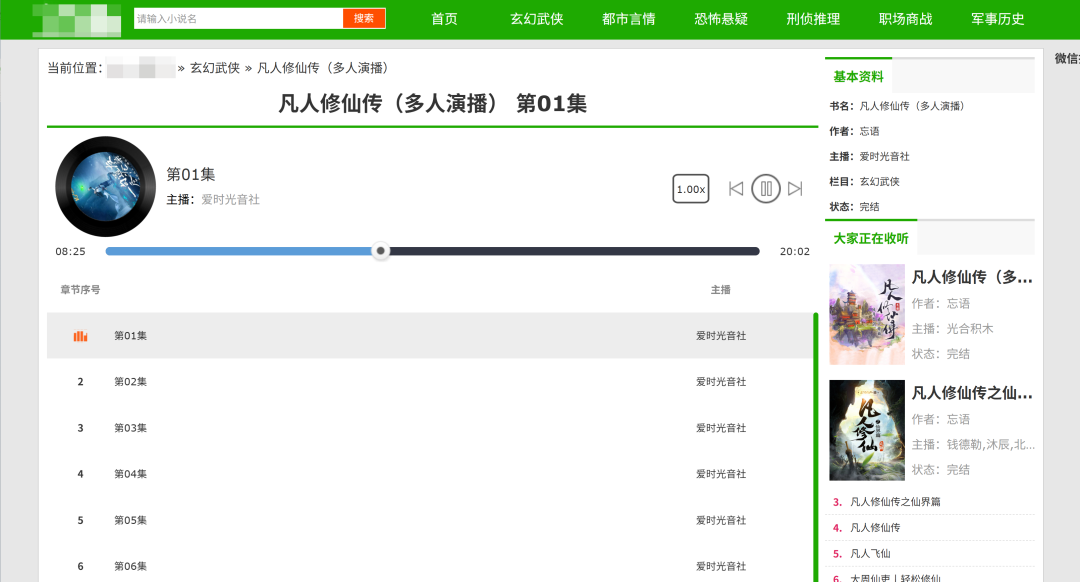This screenshot has width=1080, height=582.
Task: Change playback speed using the 1.00x control
Action: (x=690, y=188)
